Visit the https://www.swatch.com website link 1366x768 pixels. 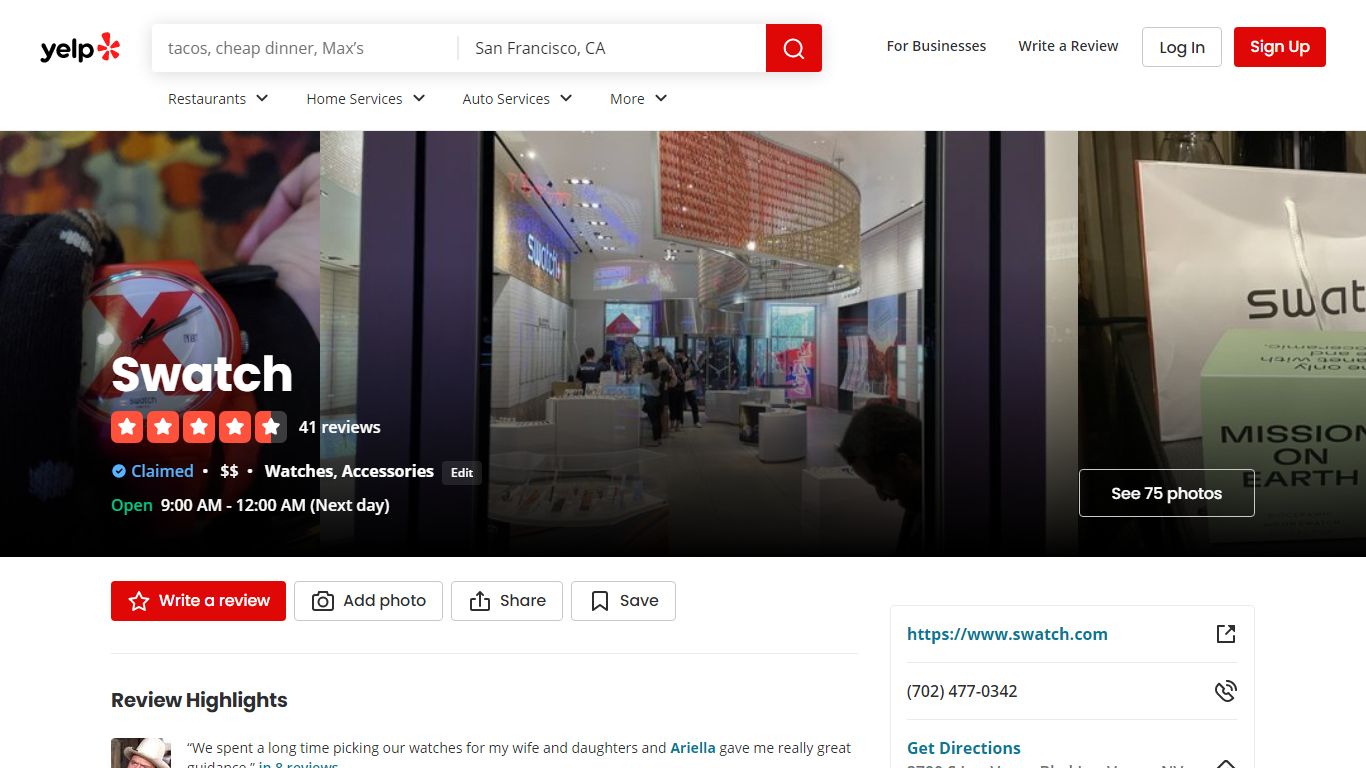click(x=1007, y=634)
